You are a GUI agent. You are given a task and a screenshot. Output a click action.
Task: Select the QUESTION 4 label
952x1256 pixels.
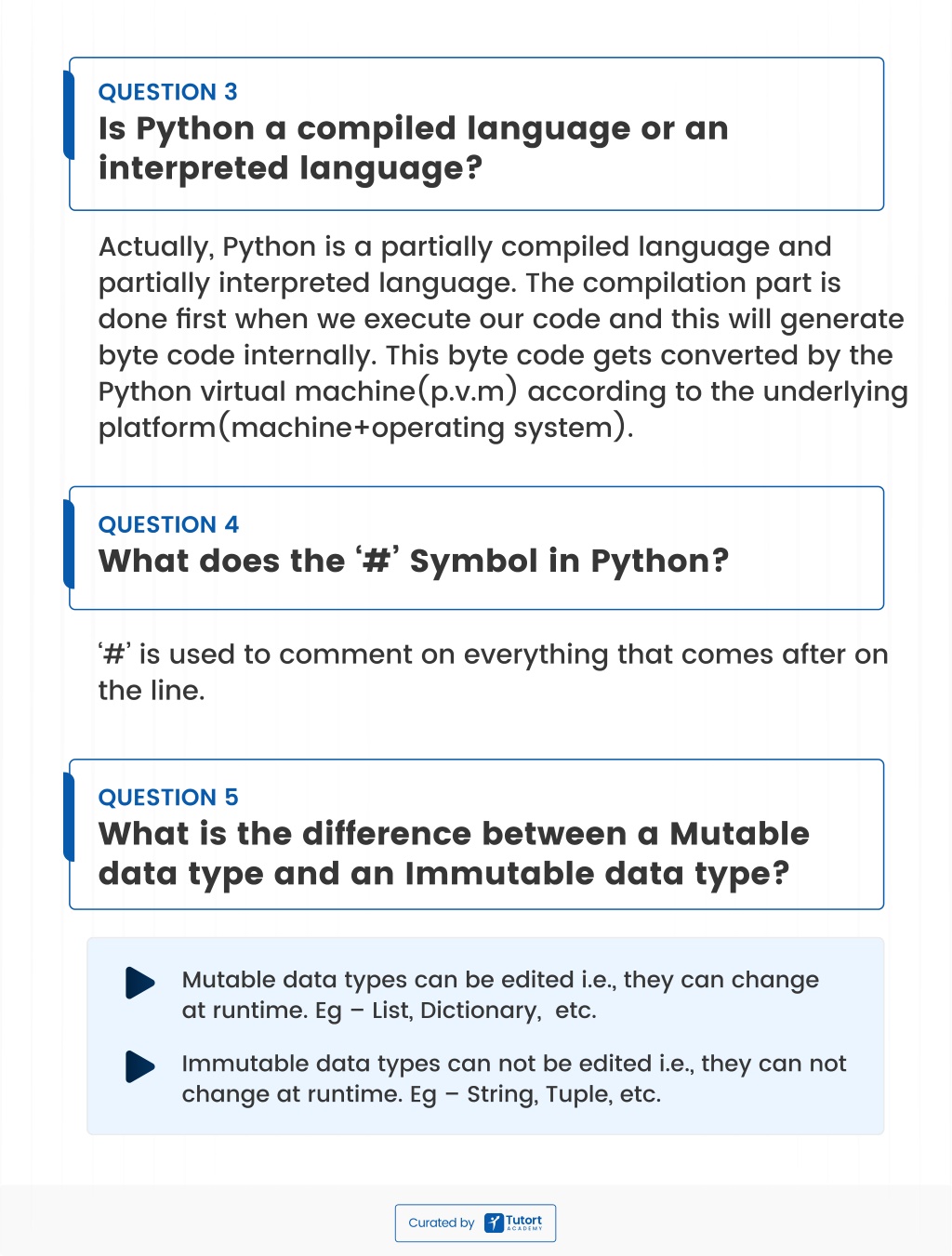click(168, 524)
